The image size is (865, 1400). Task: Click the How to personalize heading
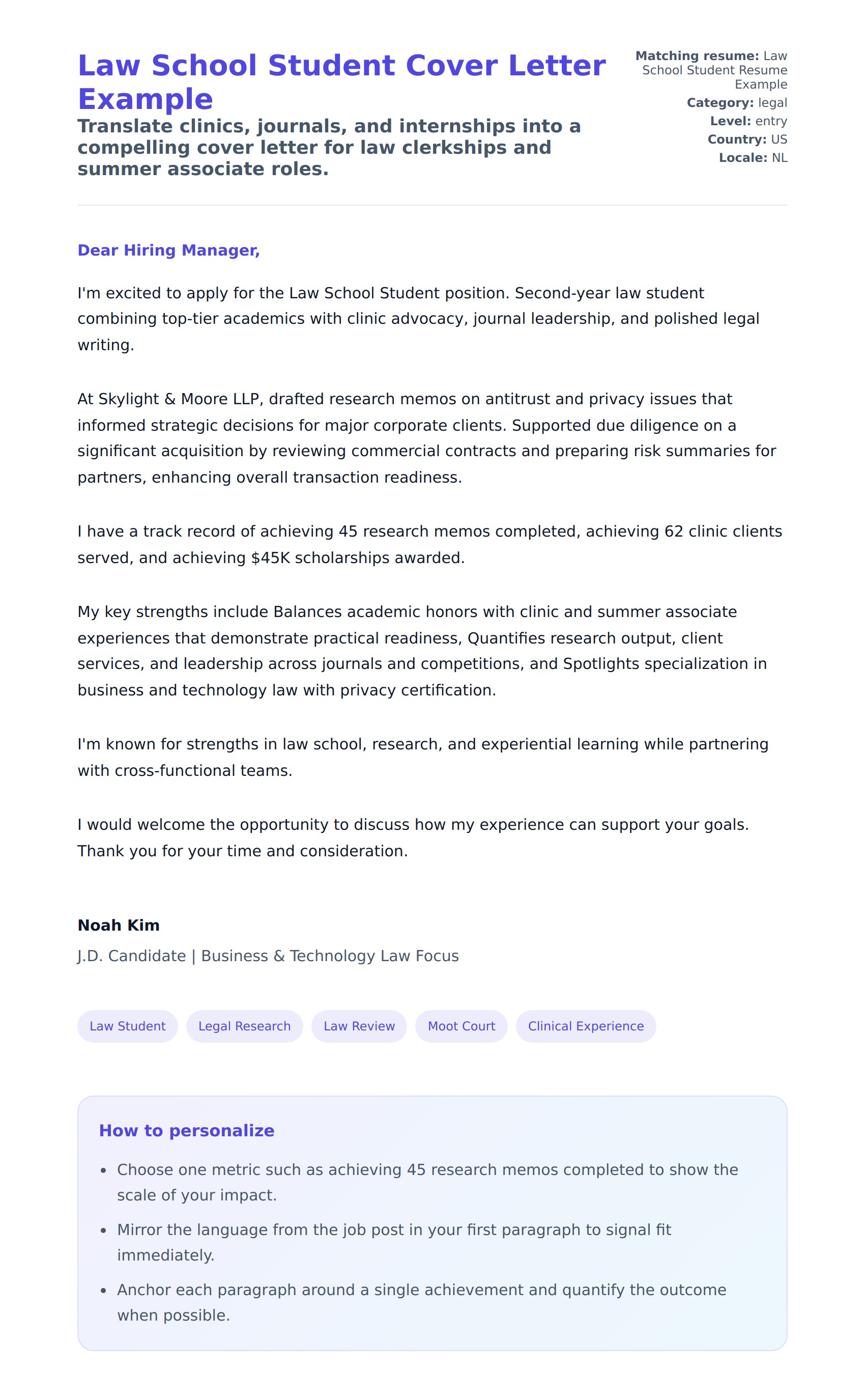click(x=187, y=1130)
